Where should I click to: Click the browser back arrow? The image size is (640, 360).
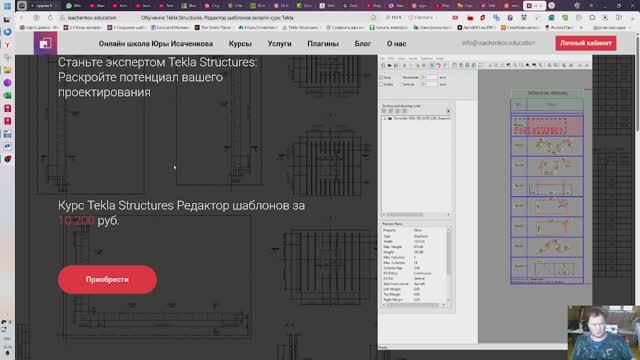coord(22,18)
